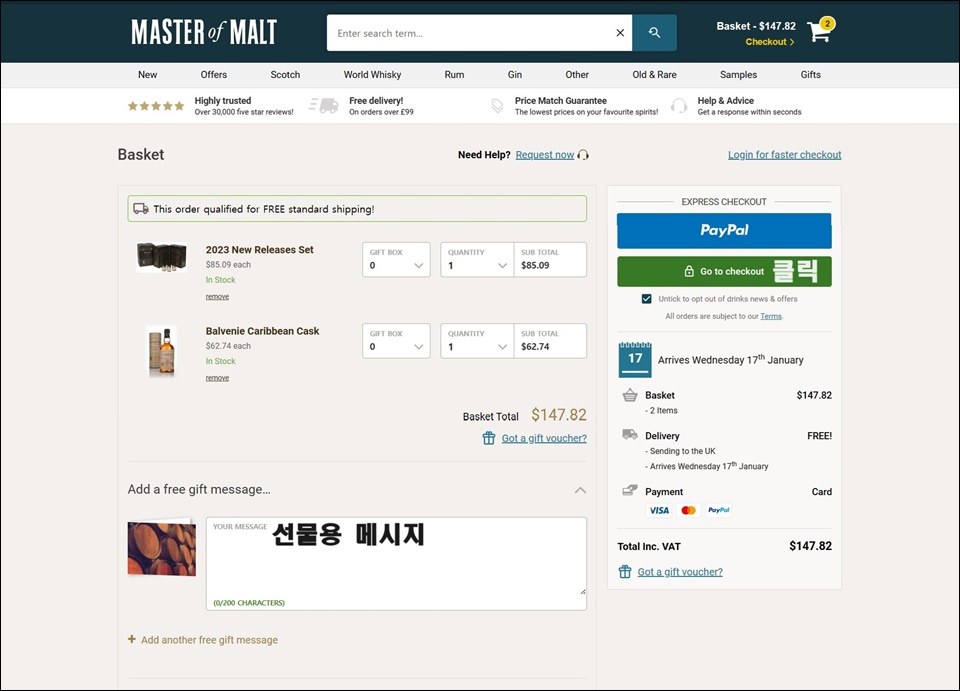Click plus icon to add another message
Image resolution: width=960 pixels, height=691 pixels.
pos(132,639)
